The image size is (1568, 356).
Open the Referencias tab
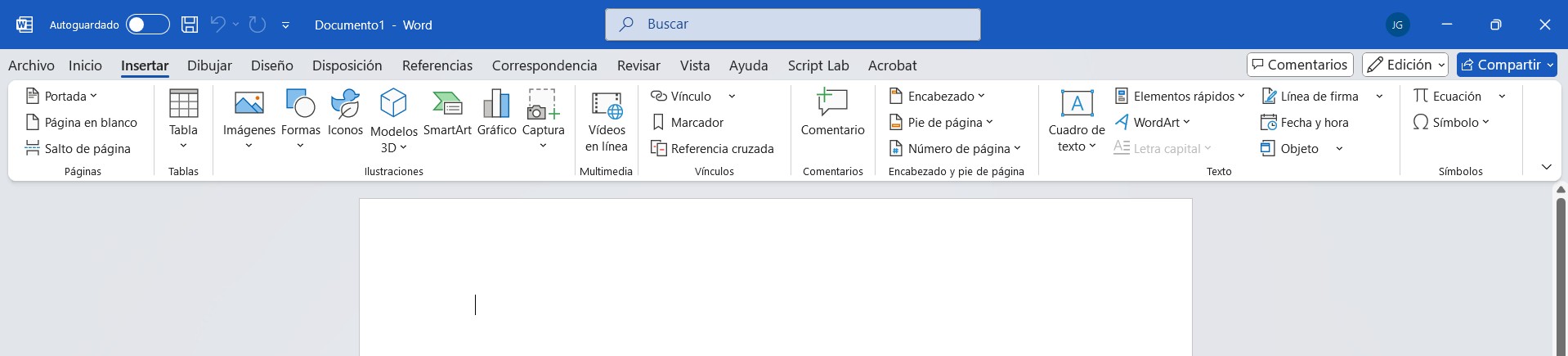437,65
